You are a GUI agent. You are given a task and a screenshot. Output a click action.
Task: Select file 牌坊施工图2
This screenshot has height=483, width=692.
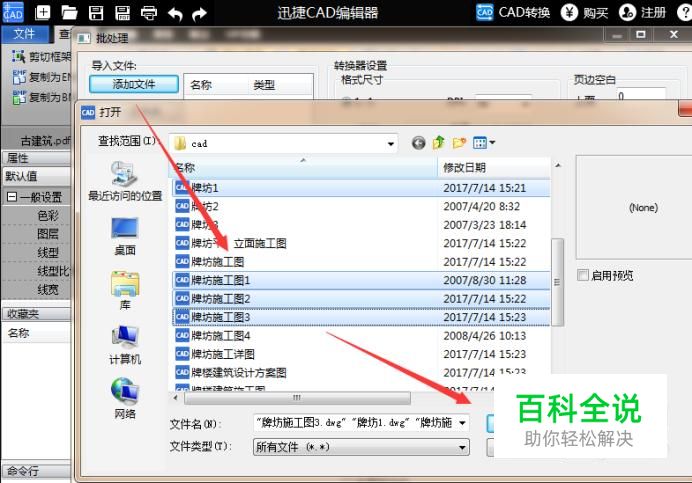[x=361, y=299]
